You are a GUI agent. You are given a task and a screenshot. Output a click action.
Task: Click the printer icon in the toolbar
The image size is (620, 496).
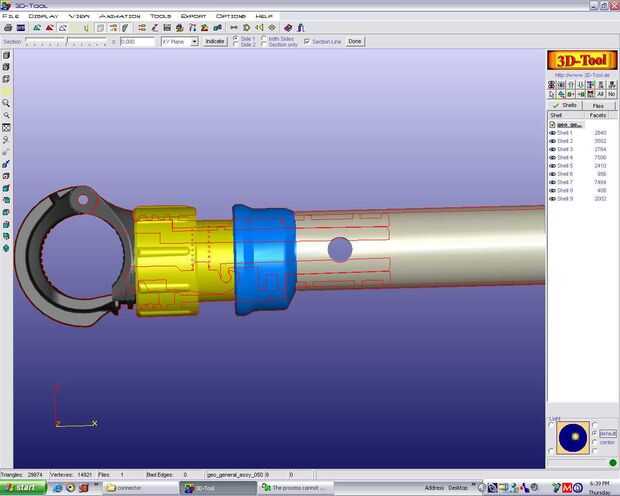(x=8, y=28)
